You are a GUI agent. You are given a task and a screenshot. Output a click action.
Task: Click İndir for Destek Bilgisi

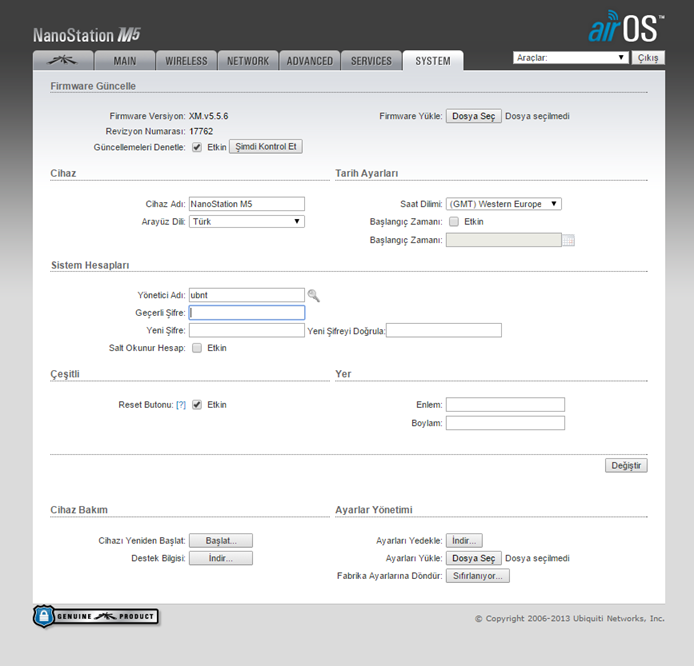click(x=221, y=558)
